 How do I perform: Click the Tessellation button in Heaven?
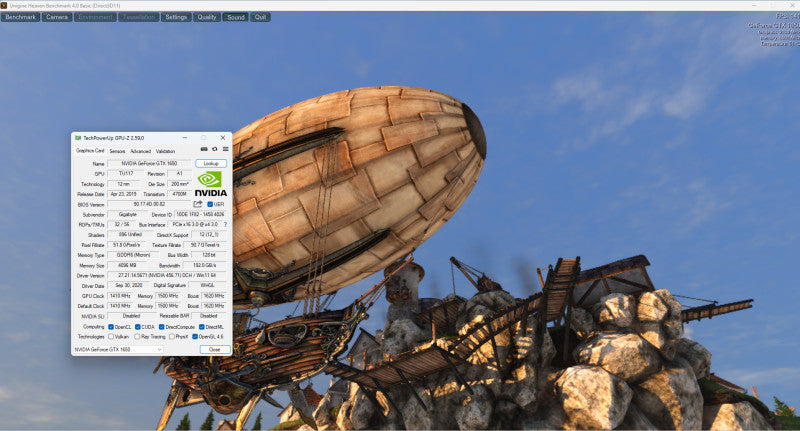tap(139, 17)
